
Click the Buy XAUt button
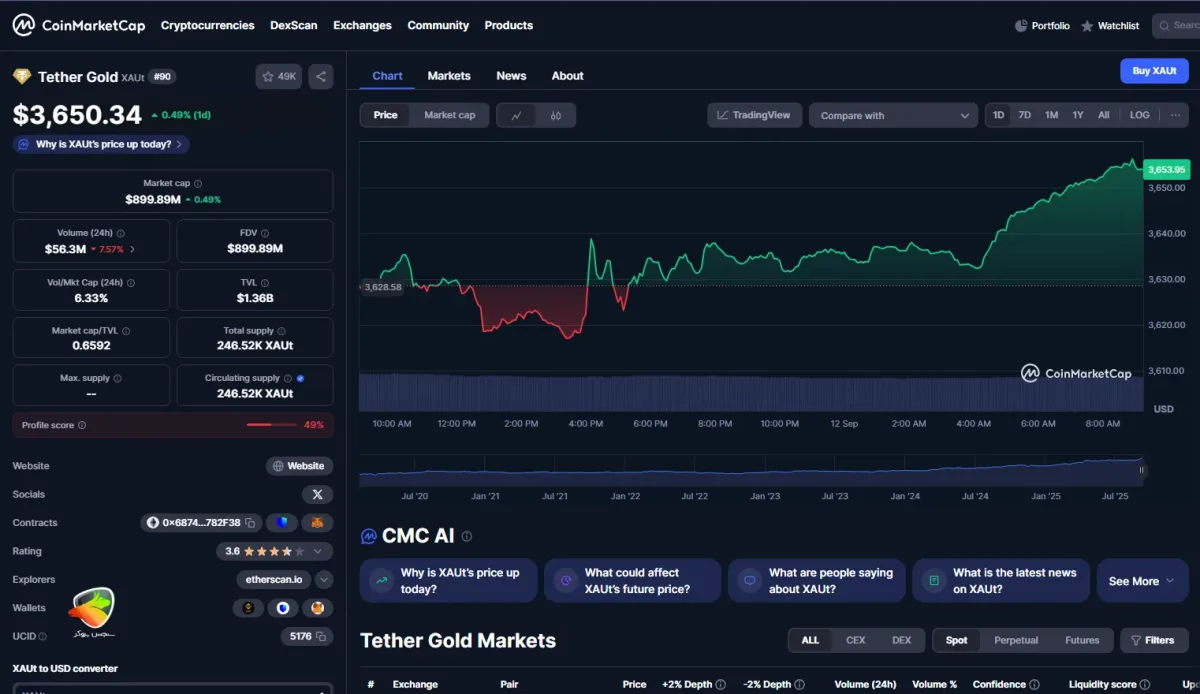(x=1154, y=71)
